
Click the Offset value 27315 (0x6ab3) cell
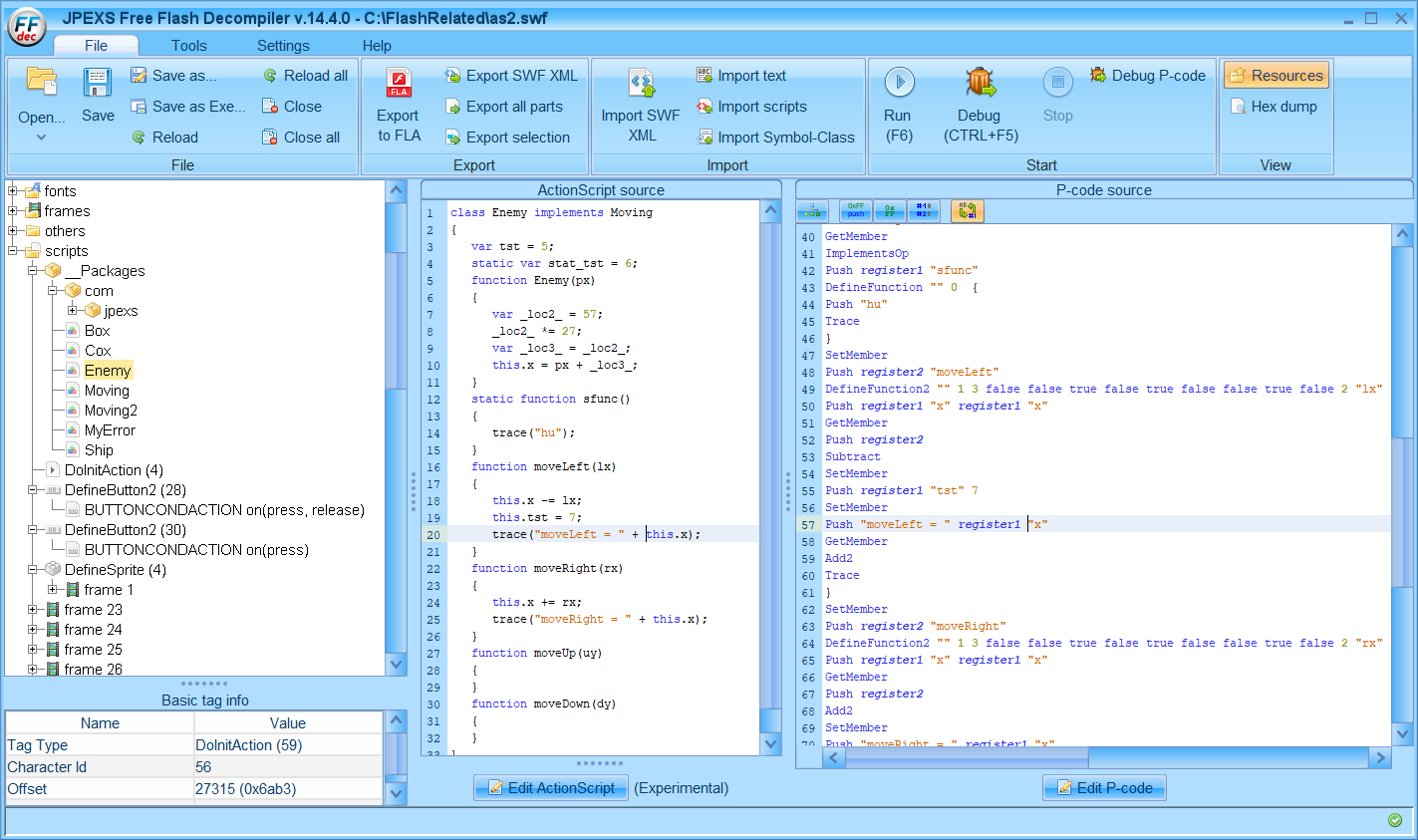288,789
